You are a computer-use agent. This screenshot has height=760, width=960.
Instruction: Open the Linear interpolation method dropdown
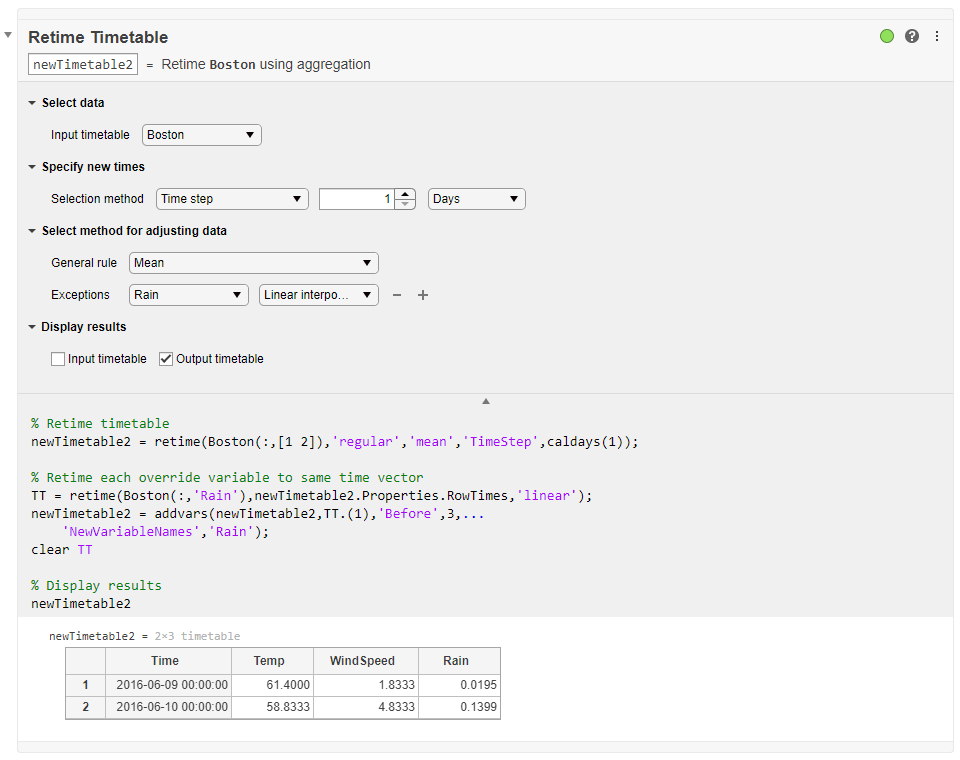[318, 295]
